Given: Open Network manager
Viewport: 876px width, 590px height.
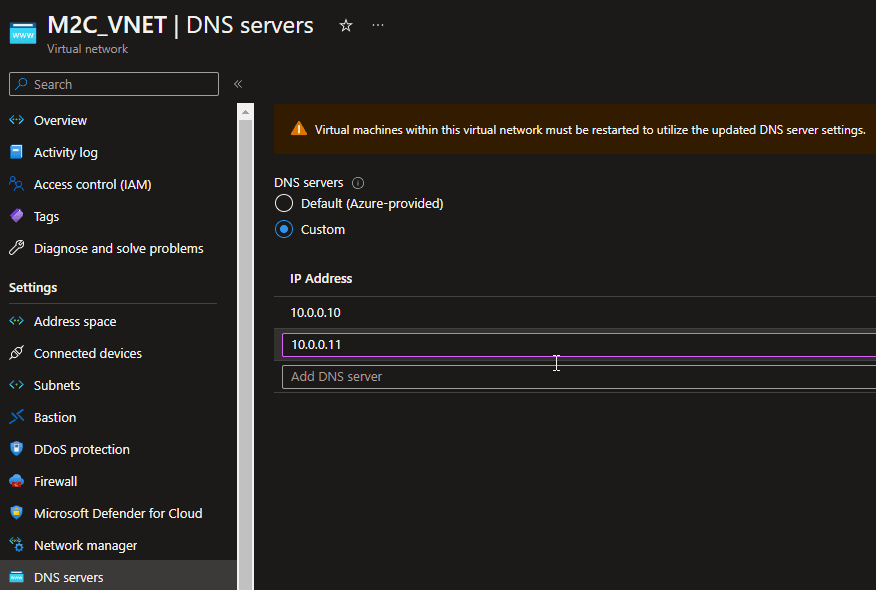Looking at the screenshot, I should coord(85,545).
